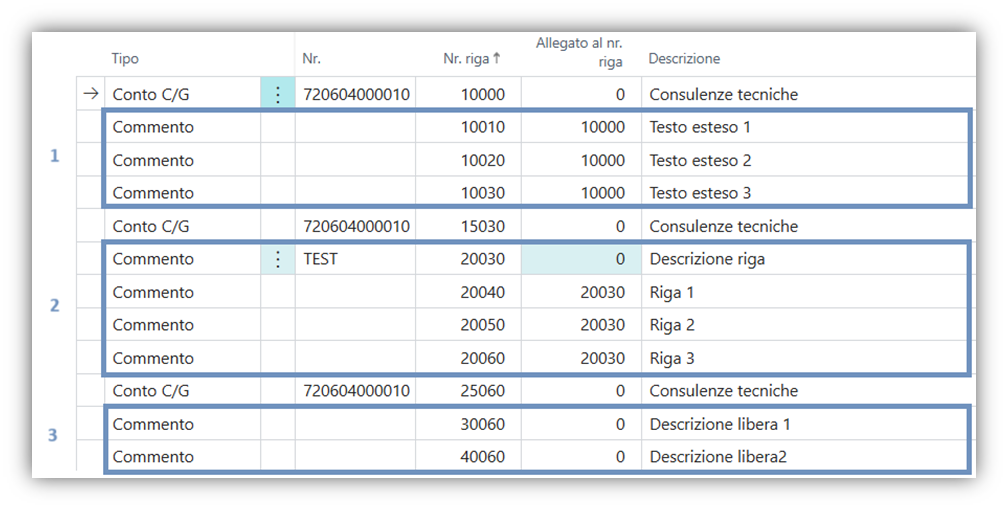Click Allegato al nr. riga header

tap(580, 52)
